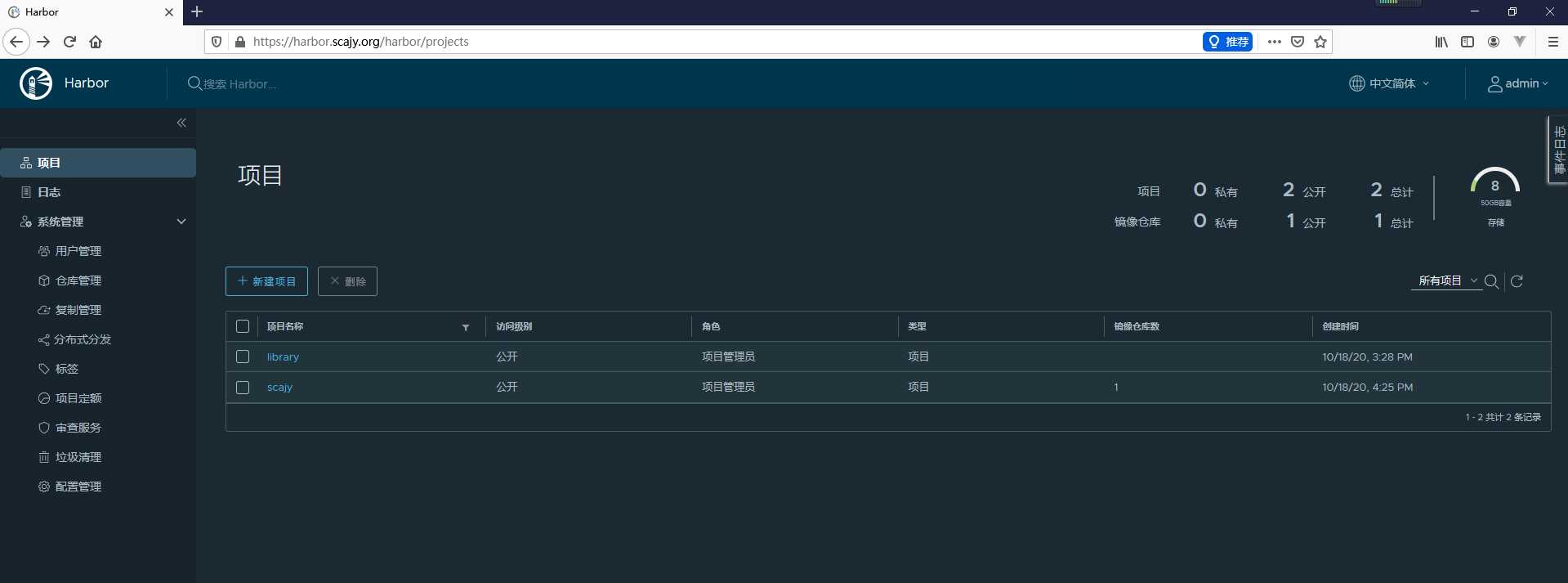This screenshot has height=583, width=1568.
Task: Sort by 创建时间 column header
Action: [1341, 326]
